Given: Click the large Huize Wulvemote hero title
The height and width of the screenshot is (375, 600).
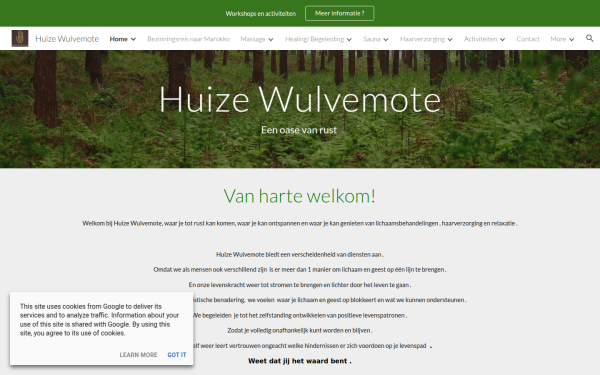Looking at the screenshot, I should click(300, 99).
